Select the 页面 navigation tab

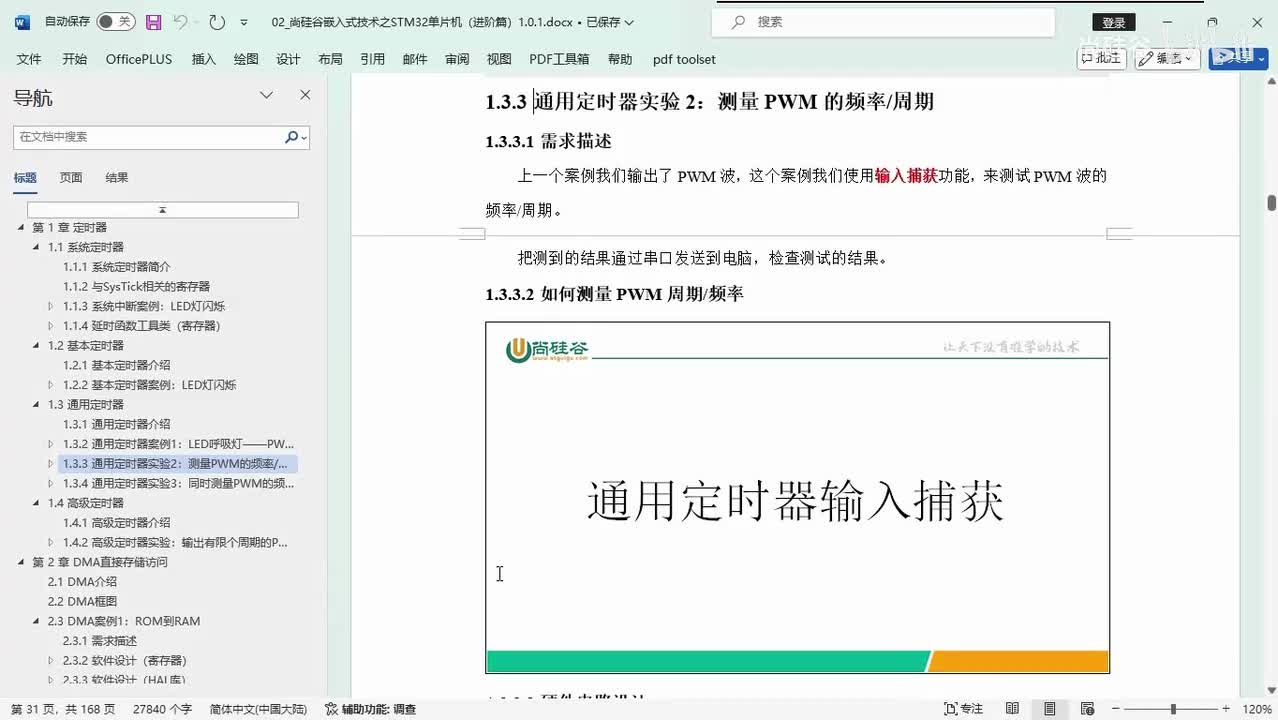71,178
